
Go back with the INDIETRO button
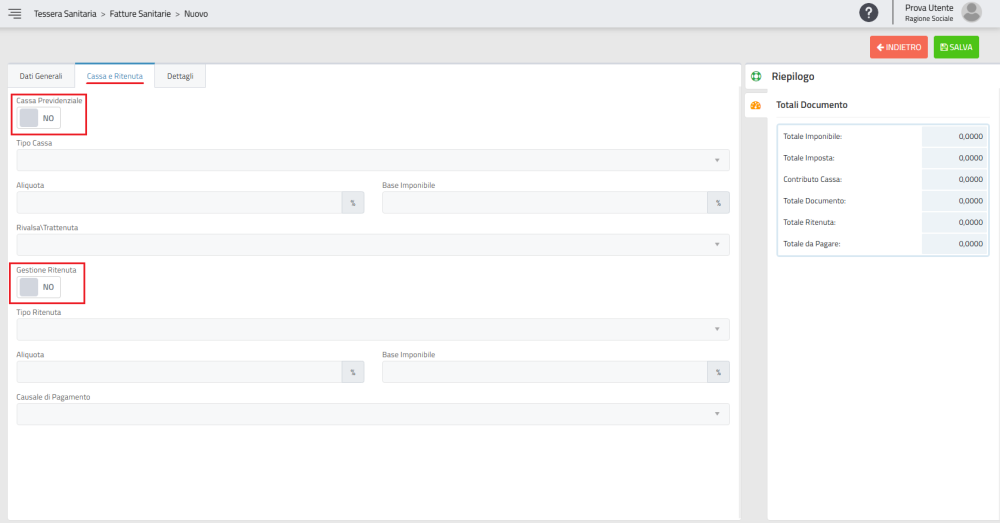coord(899,47)
